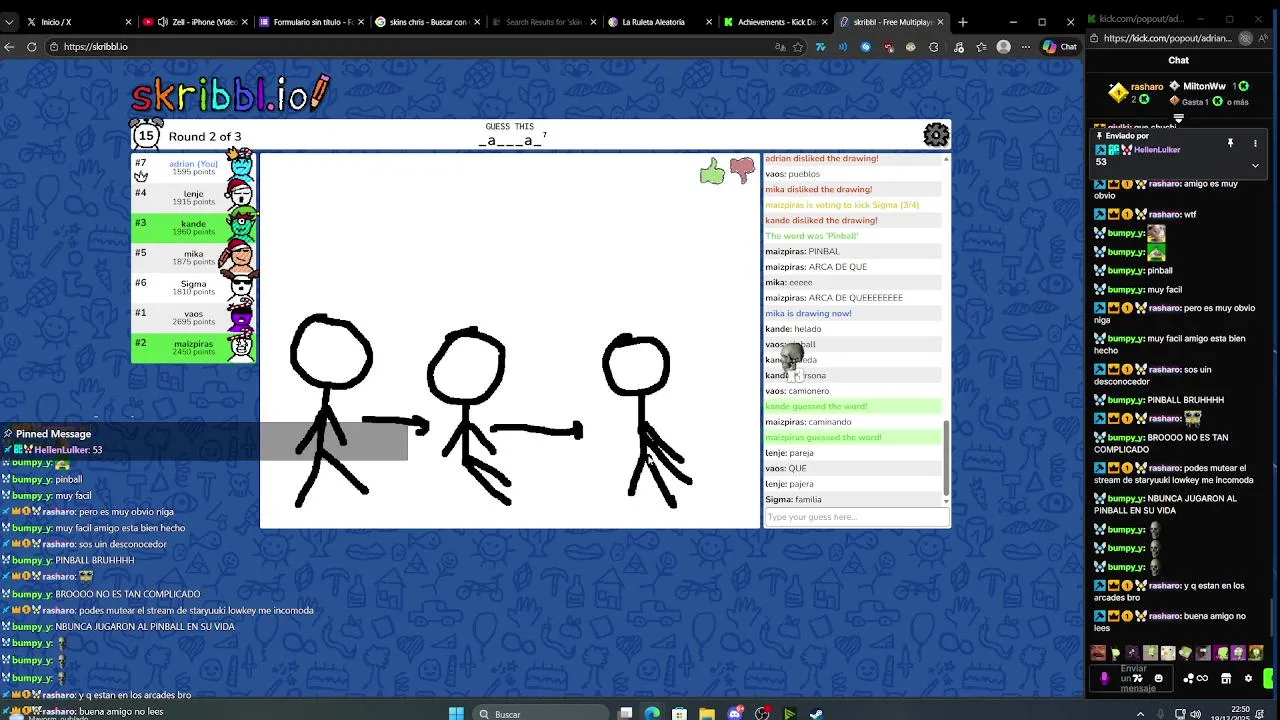Click the taskbar Buscar search box
The height and width of the screenshot is (720, 1280).
click(x=540, y=713)
